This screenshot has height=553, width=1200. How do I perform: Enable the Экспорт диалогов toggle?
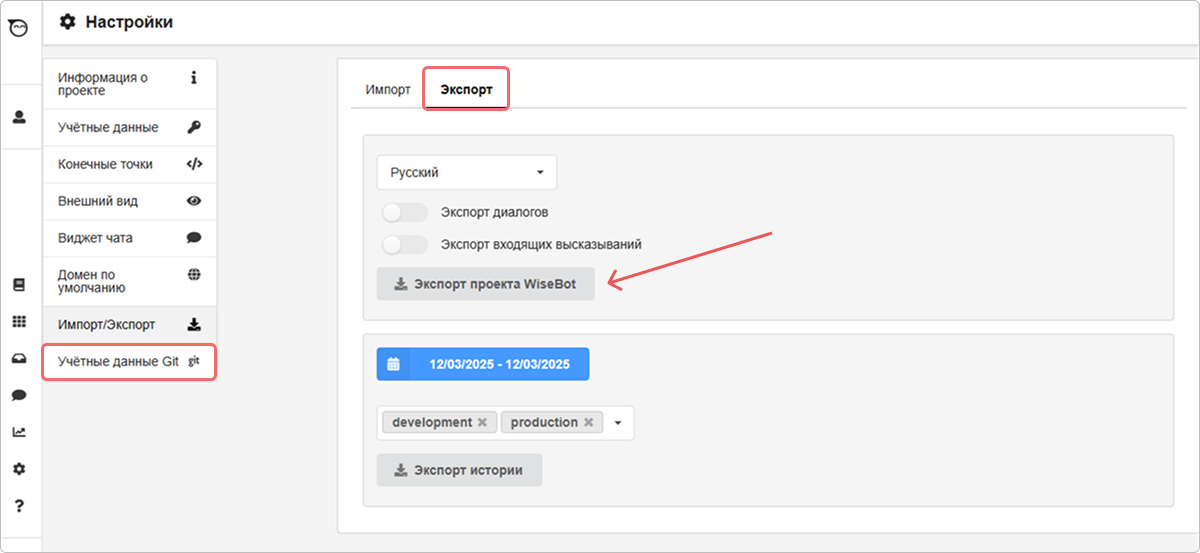click(404, 212)
